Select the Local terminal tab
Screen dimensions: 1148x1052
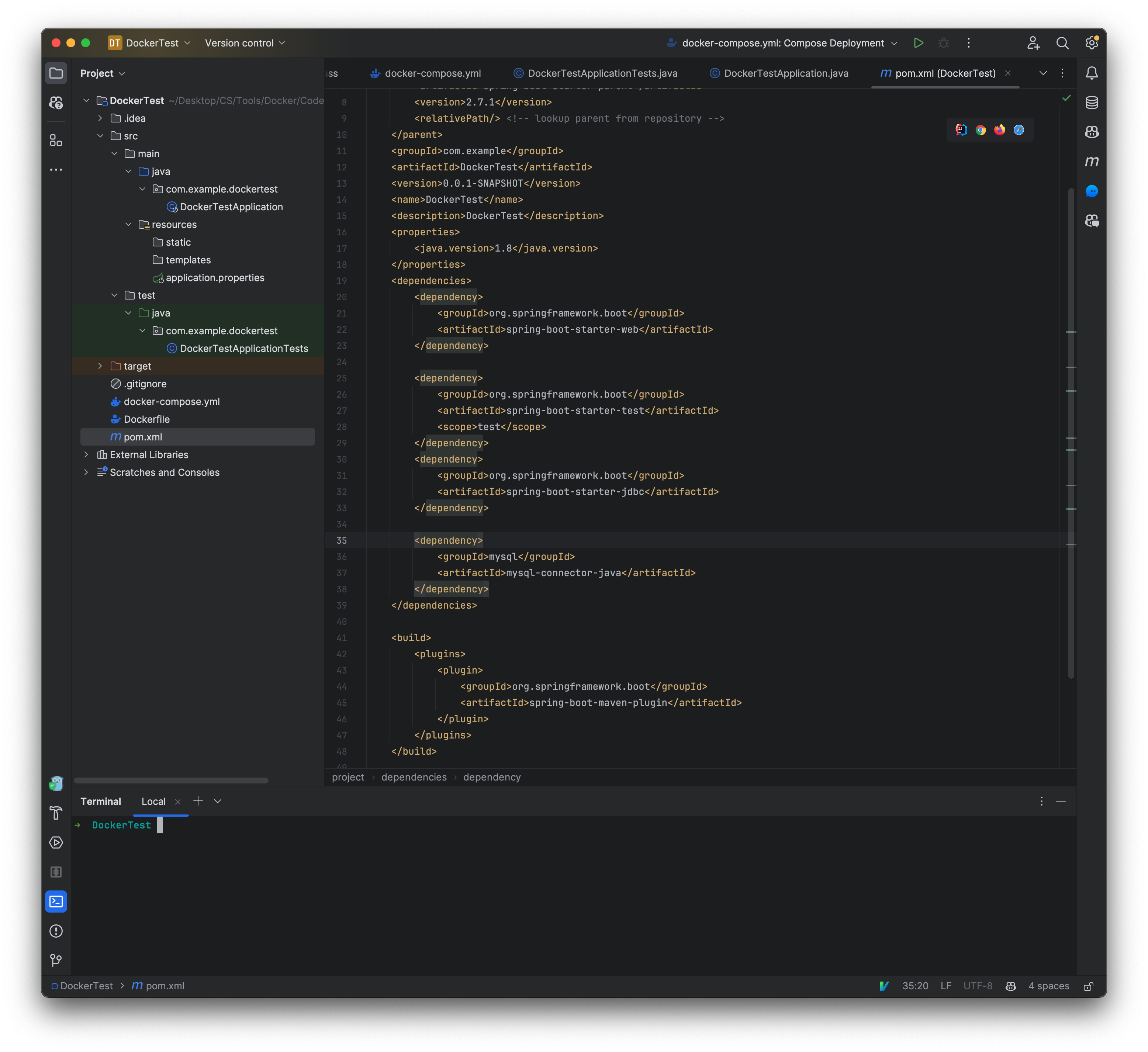[x=153, y=802]
